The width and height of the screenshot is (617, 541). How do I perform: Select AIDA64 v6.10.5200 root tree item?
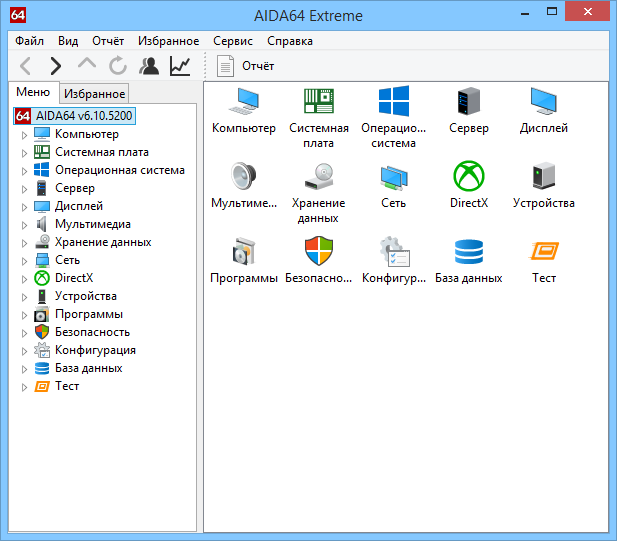pos(83,116)
